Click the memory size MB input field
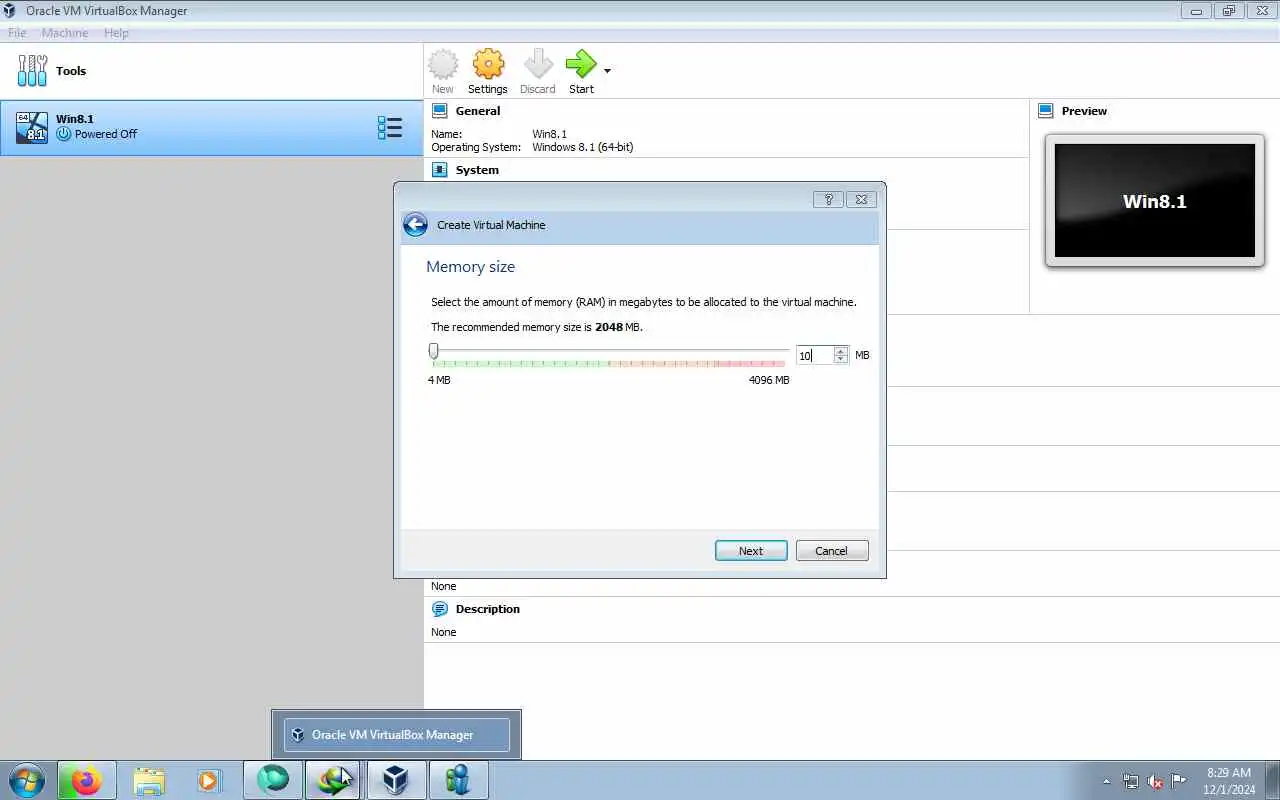 [x=814, y=355]
